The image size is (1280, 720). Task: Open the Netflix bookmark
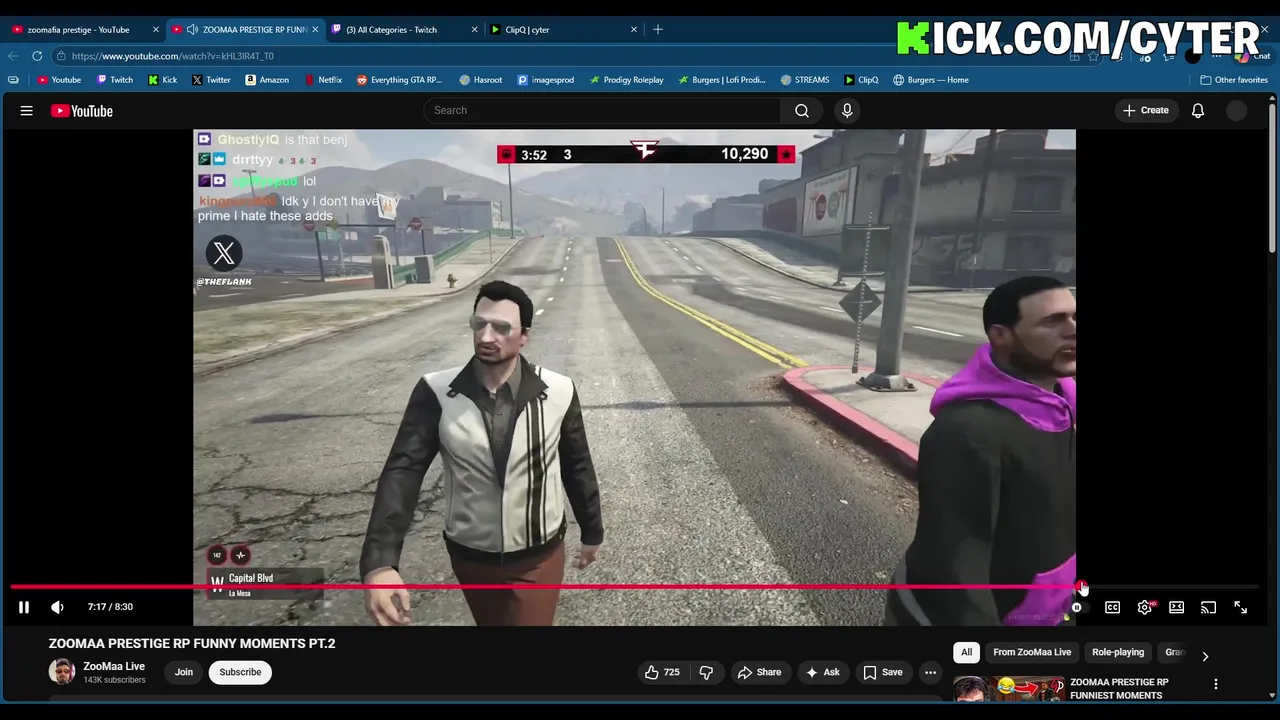(x=323, y=80)
